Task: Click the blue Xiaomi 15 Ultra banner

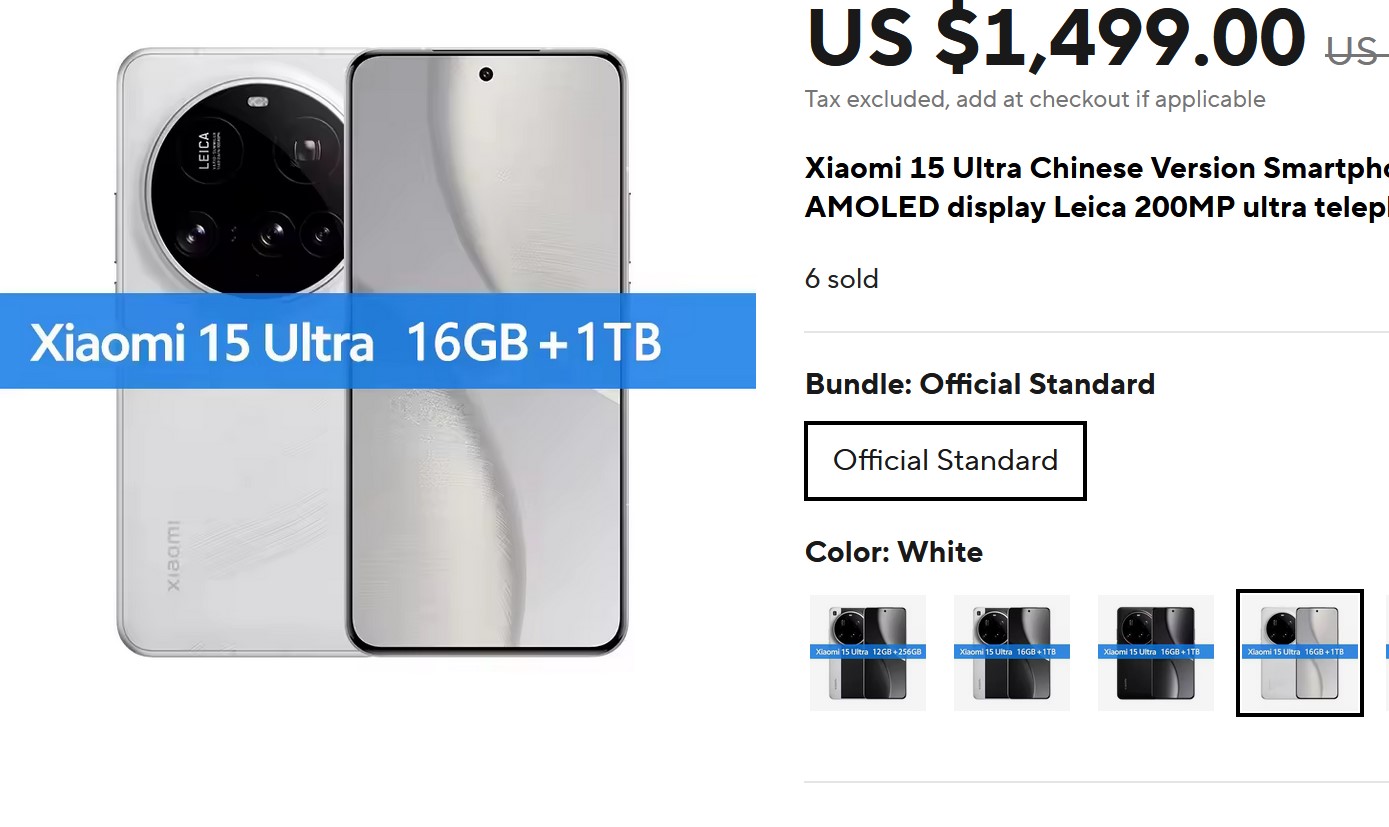Action: click(377, 341)
